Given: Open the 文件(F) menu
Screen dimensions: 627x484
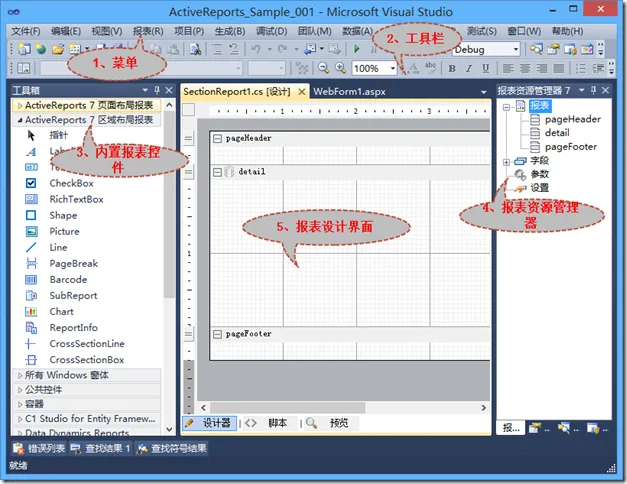Looking at the screenshot, I should coord(26,31).
